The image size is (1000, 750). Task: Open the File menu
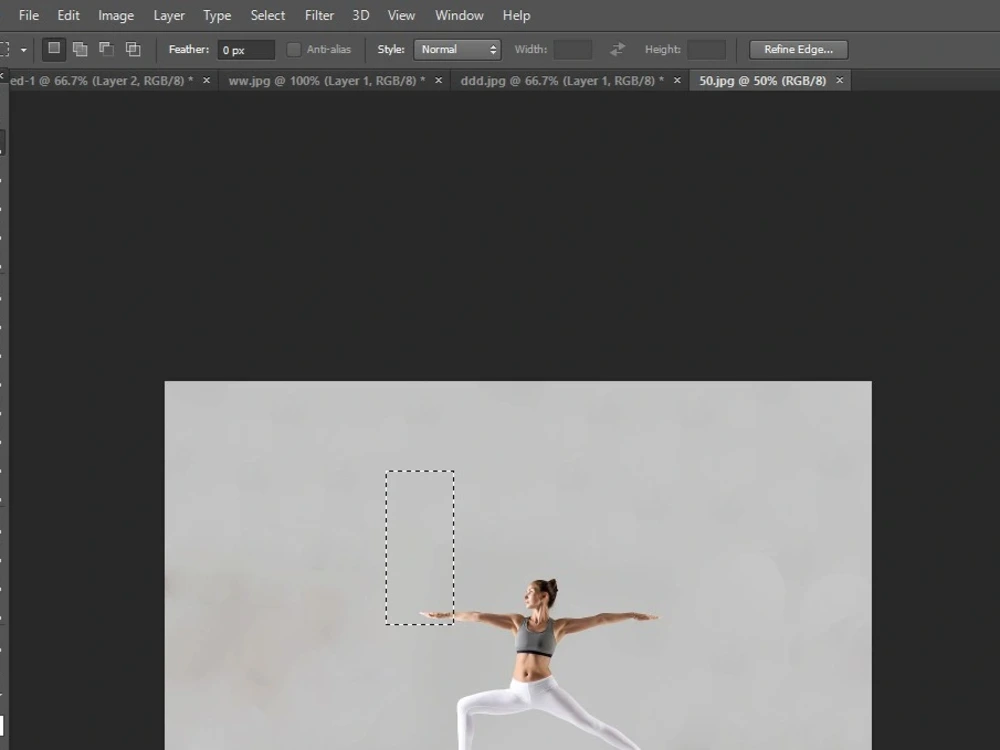pos(29,15)
